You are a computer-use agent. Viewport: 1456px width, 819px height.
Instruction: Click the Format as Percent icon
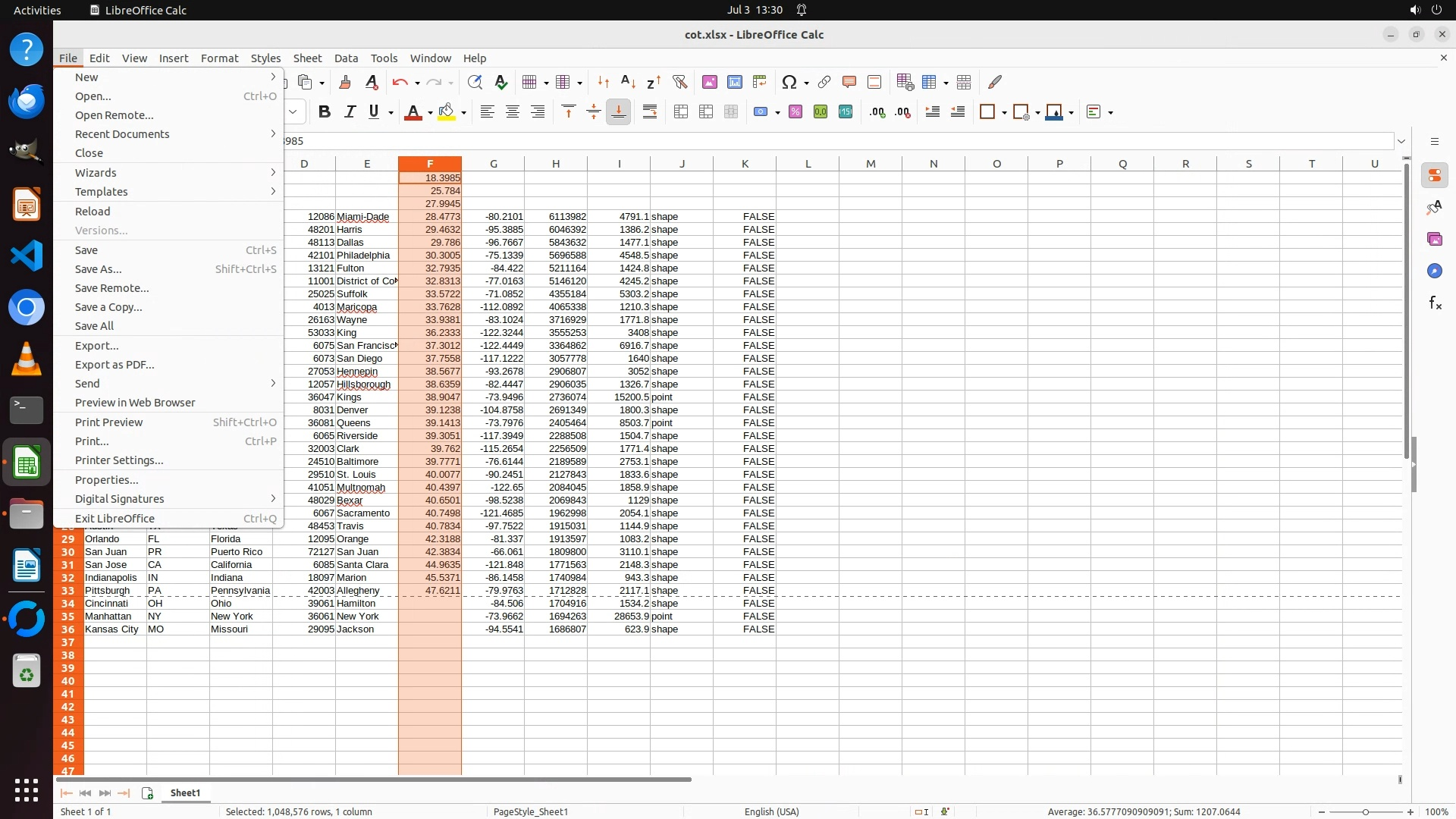click(x=795, y=112)
